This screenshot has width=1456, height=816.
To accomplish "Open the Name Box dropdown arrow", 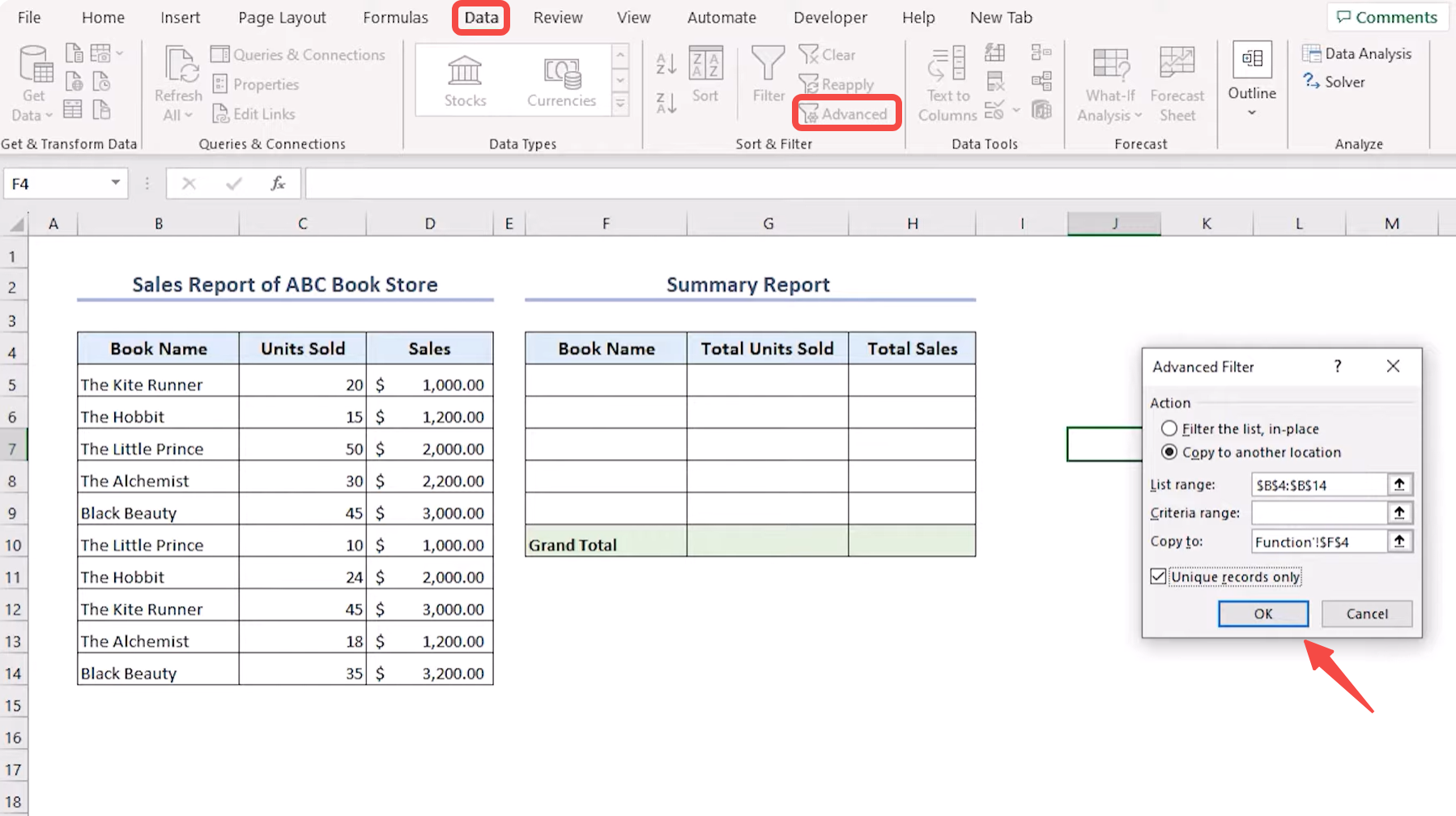I will [116, 183].
